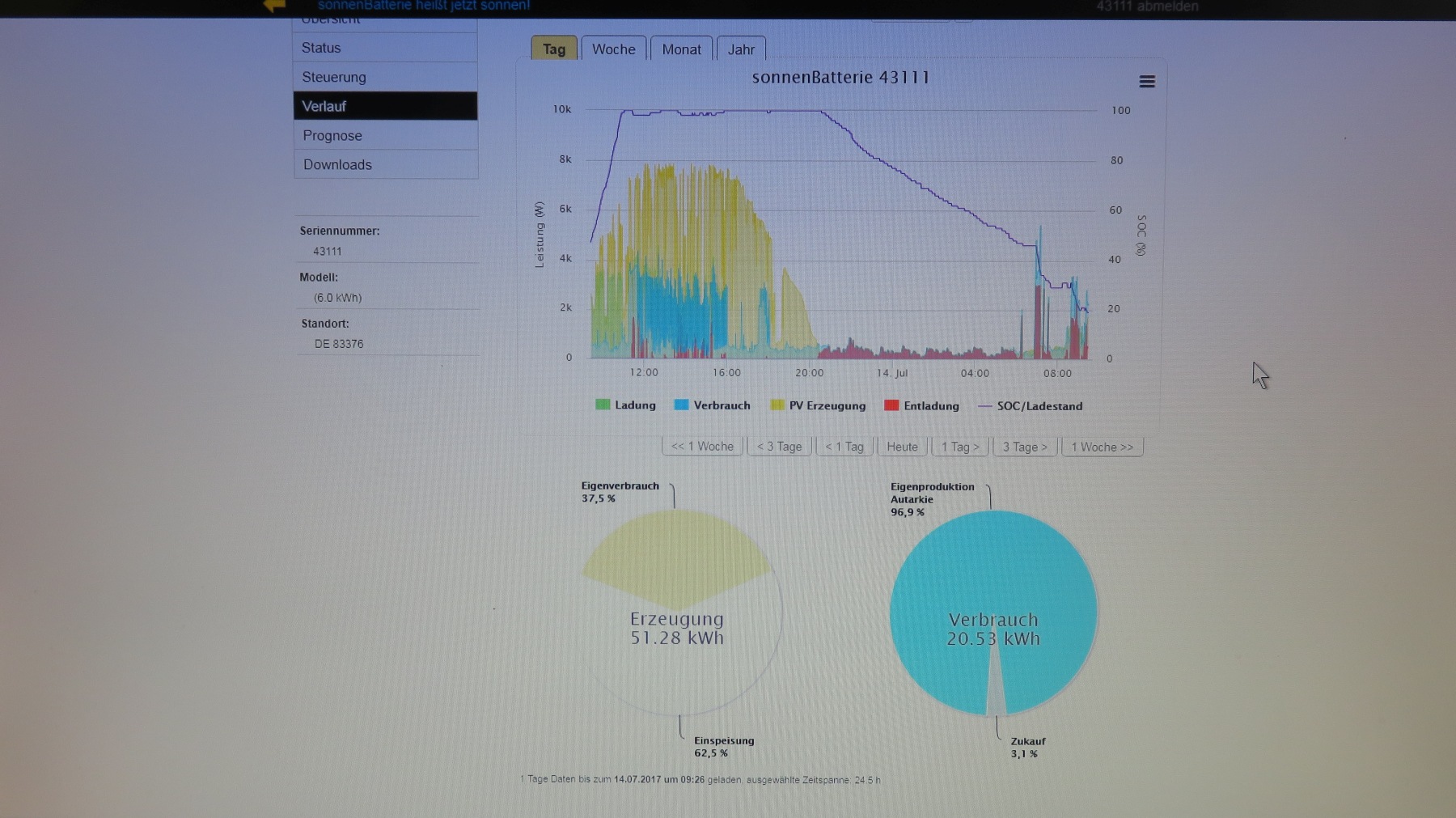The image size is (1456, 818).
Task: Toggle the SOC/Ladestand line series
Action: pos(1030,406)
